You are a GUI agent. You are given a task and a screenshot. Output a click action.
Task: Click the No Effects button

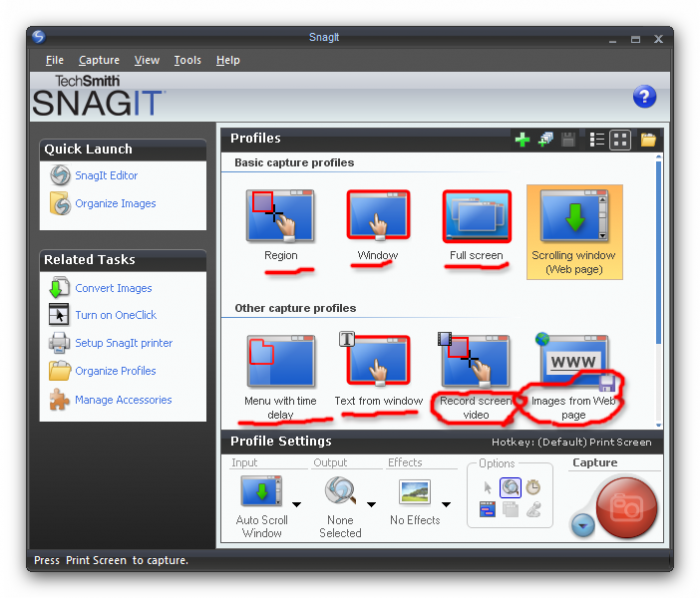click(x=415, y=502)
